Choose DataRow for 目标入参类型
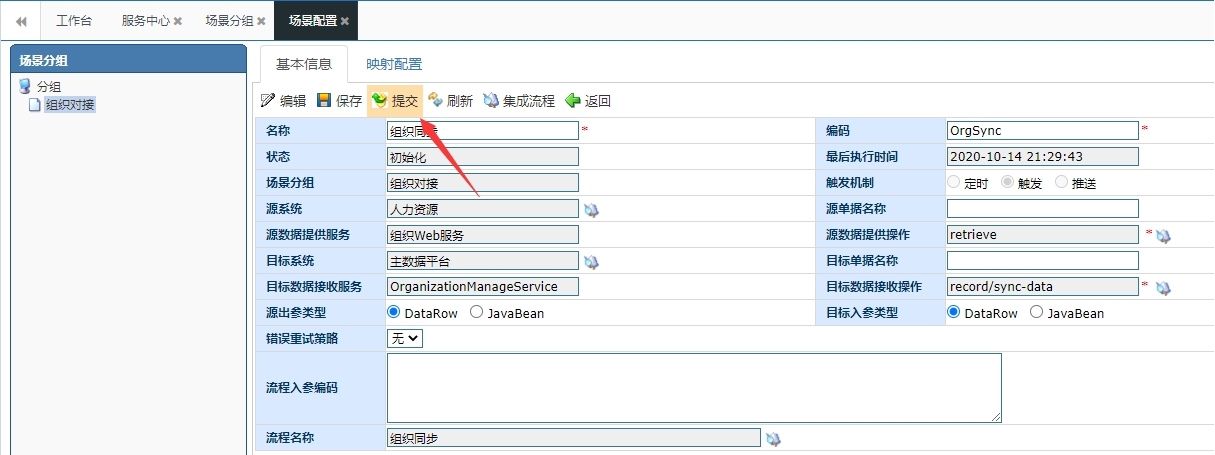 pyautogui.click(x=953, y=312)
